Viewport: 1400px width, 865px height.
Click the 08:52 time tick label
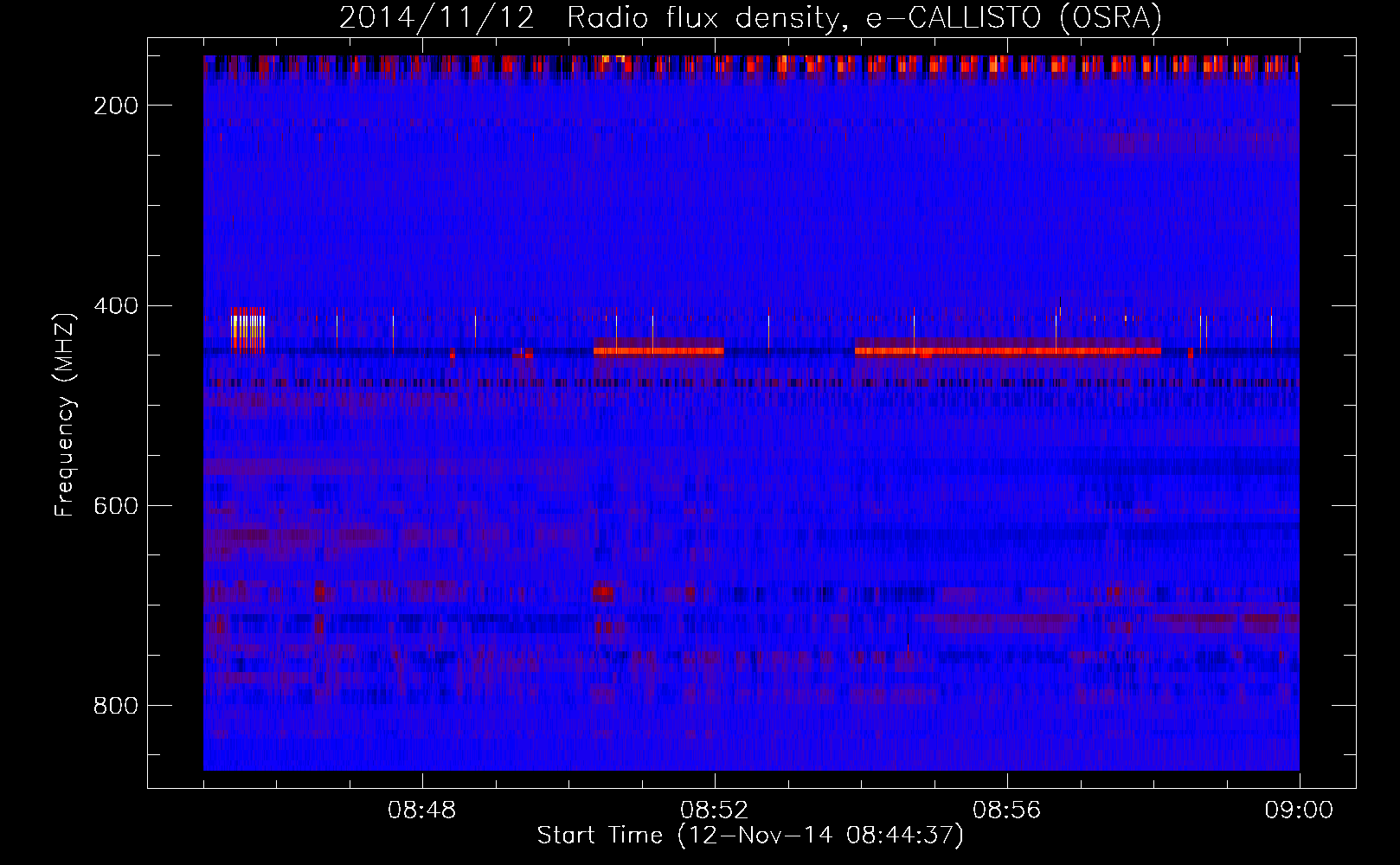coord(715,811)
